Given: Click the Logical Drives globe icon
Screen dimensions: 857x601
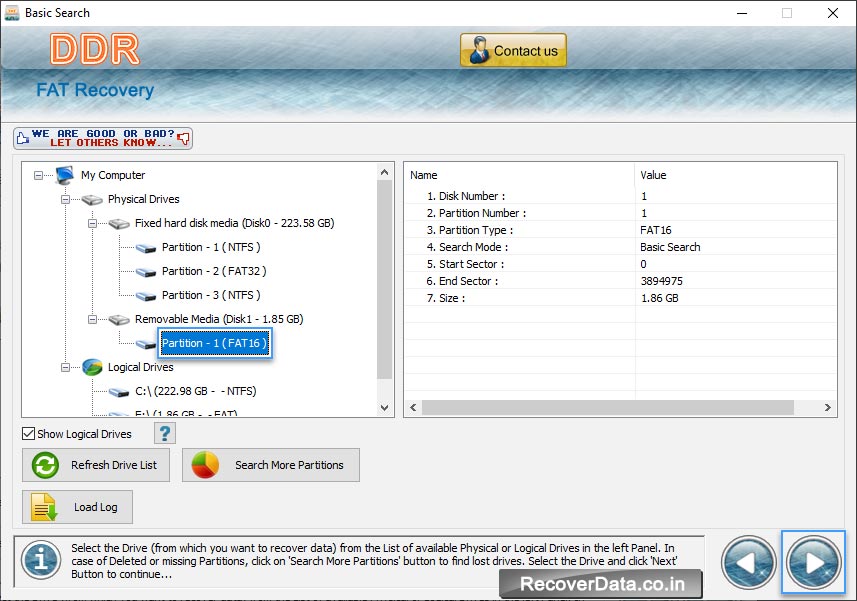Looking at the screenshot, I should point(92,367).
